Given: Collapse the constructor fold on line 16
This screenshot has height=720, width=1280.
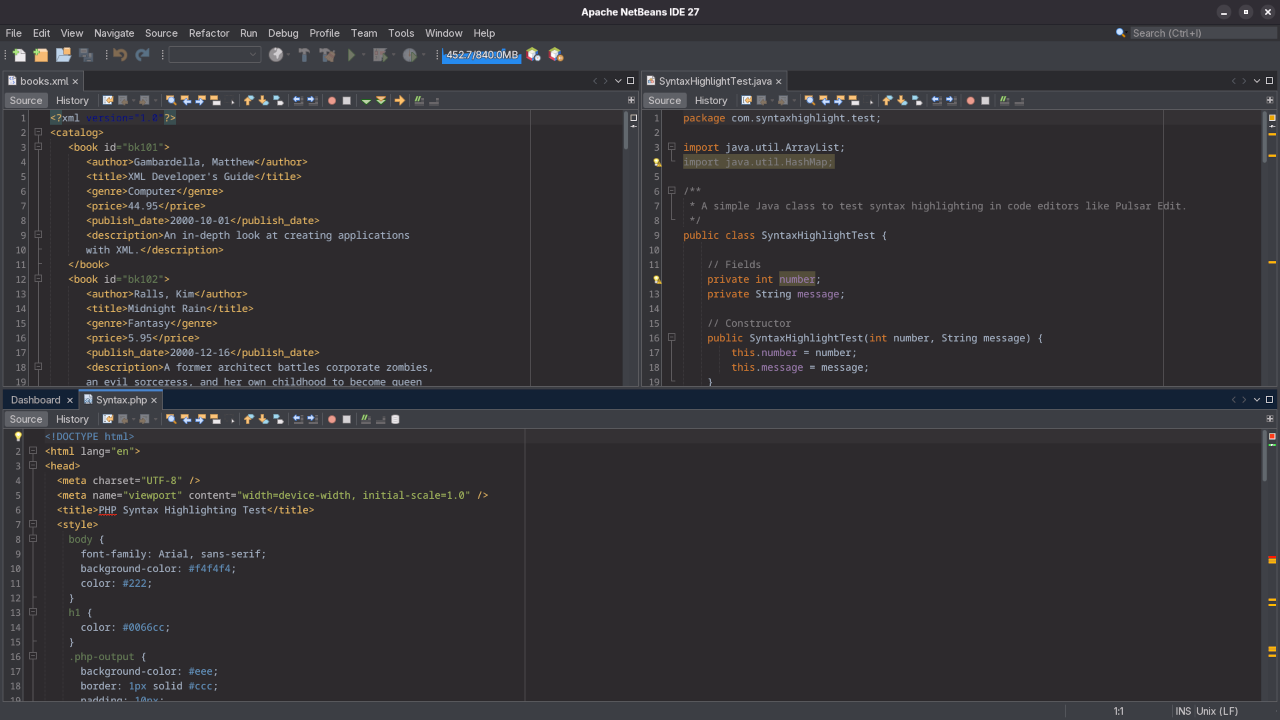Looking at the screenshot, I should [x=672, y=338].
